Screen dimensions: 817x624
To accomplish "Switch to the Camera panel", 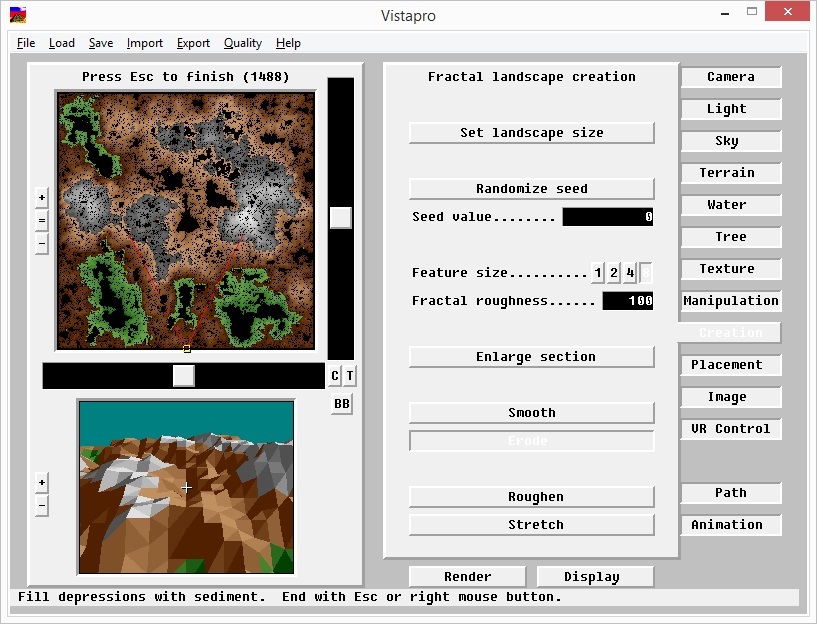I will (731, 77).
